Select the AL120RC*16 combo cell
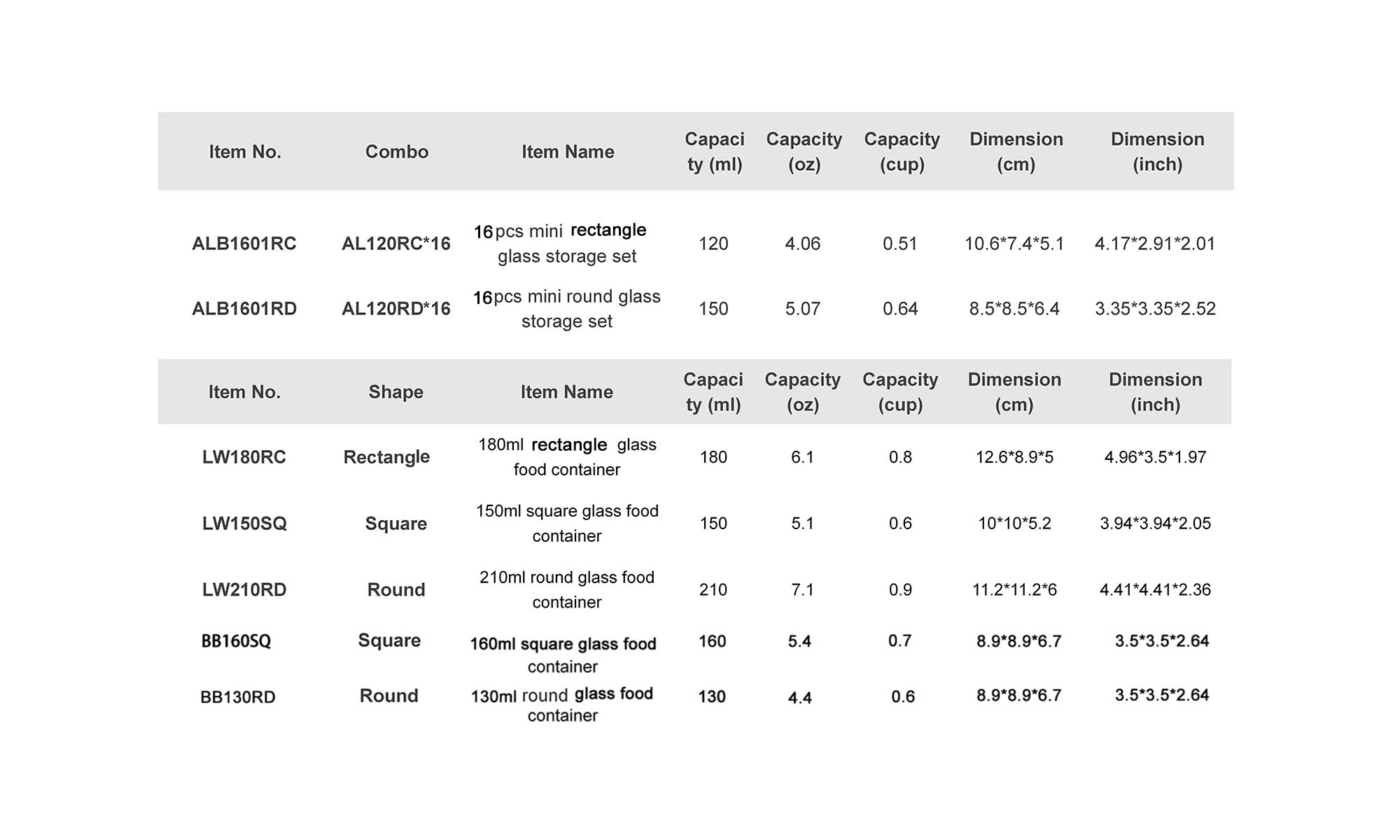The image size is (1400, 840). click(396, 244)
